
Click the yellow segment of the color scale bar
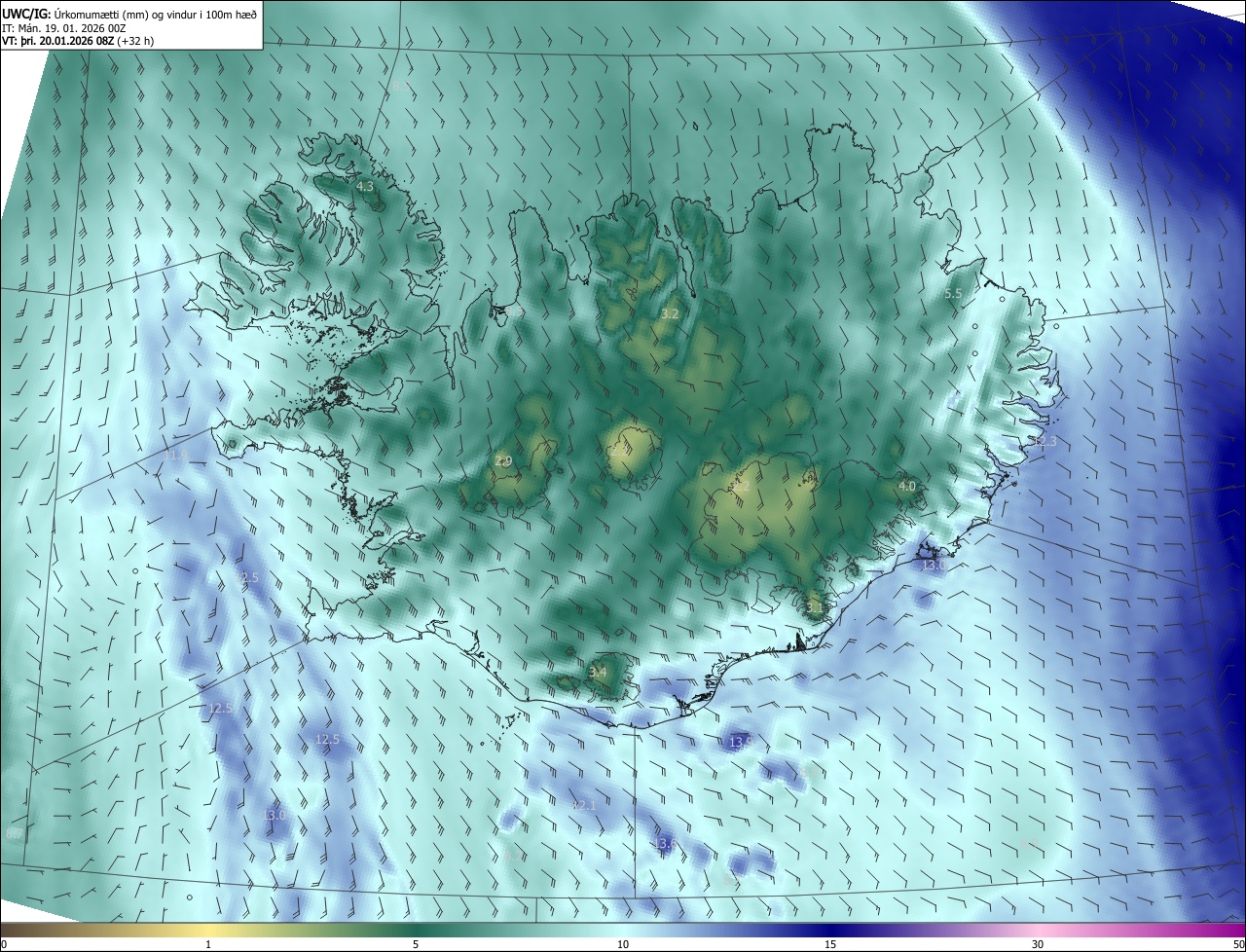[x=208, y=931]
